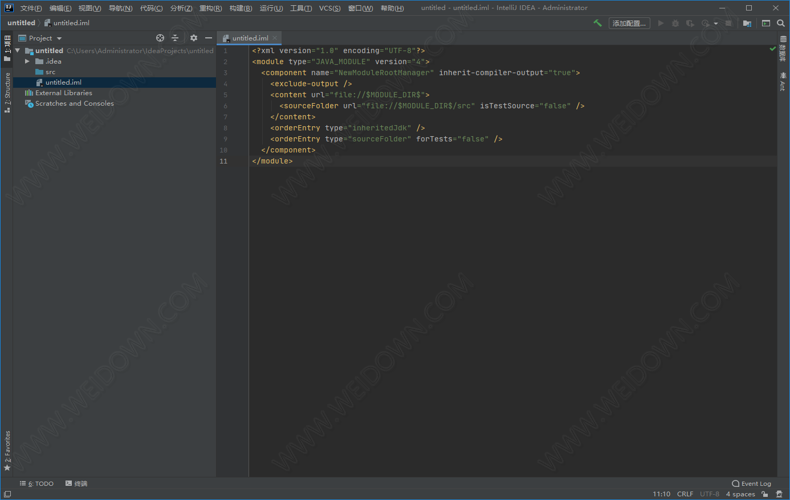
Task: Open the 代码(C) Code menu
Action: [151, 8]
